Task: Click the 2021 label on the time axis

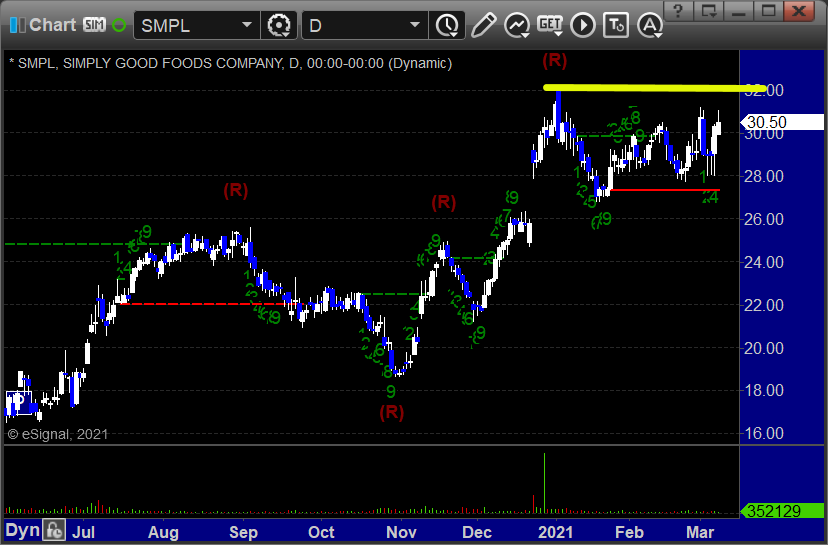Action: coord(556,532)
